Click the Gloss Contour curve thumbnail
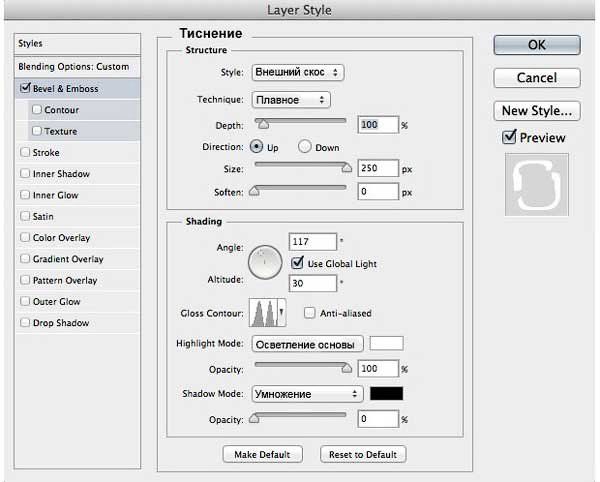Viewport: 600px width, 482px height. coord(264,313)
